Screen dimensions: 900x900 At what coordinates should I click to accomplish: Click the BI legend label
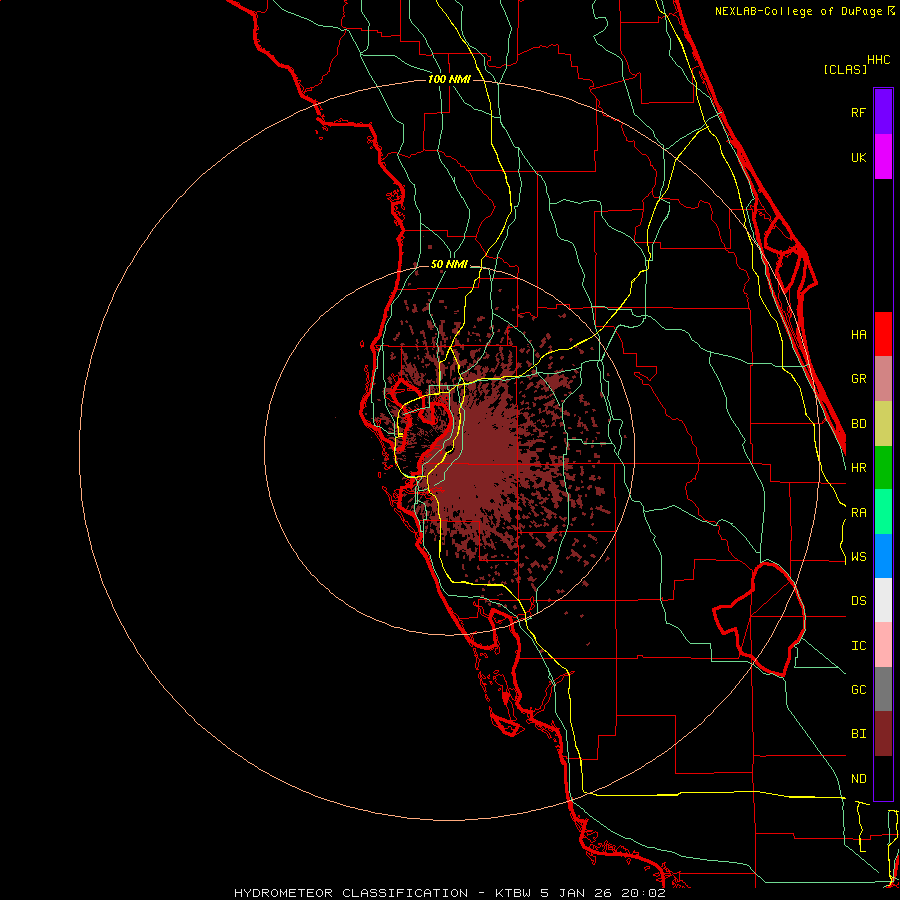coord(859,734)
